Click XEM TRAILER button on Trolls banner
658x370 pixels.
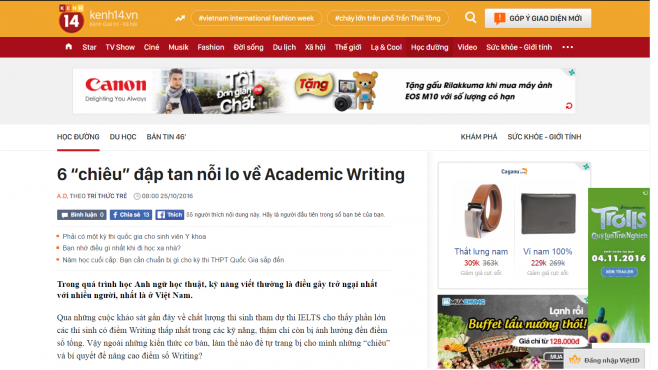click(619, 272)
